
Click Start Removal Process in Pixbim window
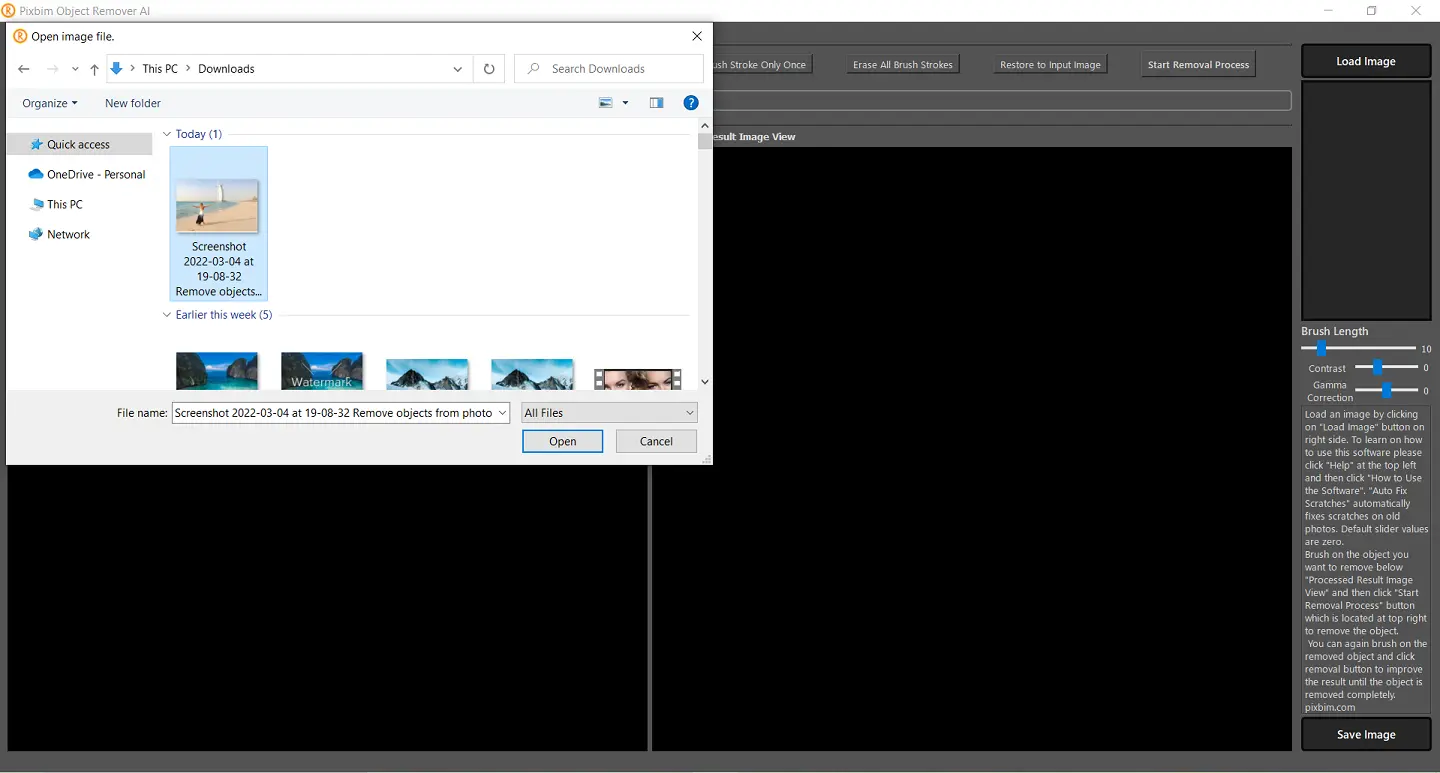pos(1198,64)
